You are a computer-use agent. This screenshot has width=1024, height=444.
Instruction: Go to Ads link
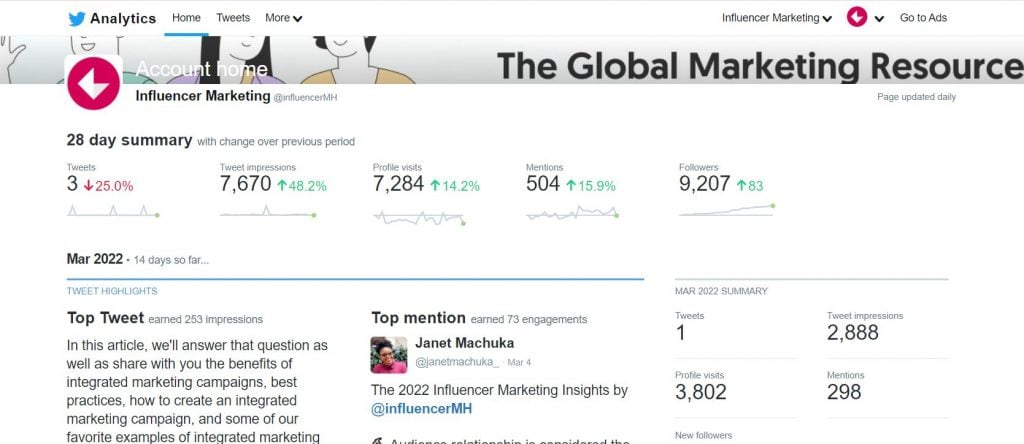coord(923,18)
